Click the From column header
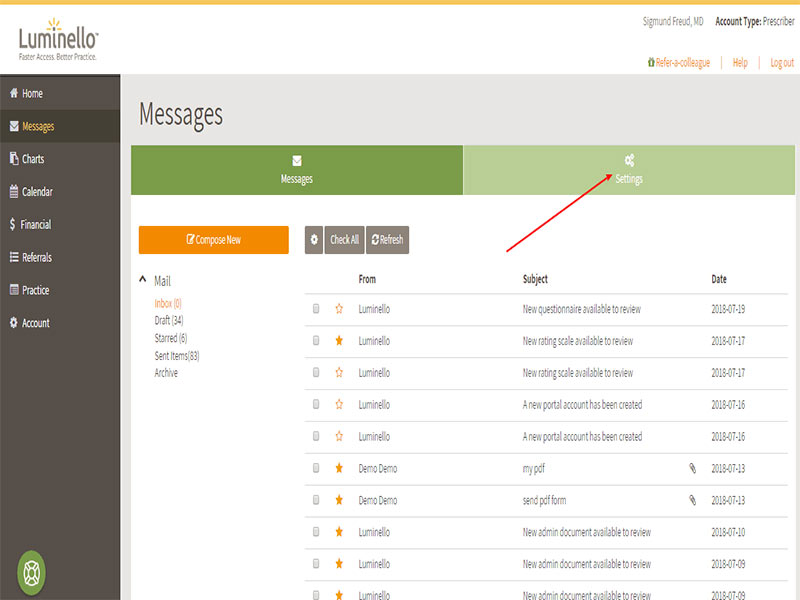Image resolution: width=800 pixels, height=600 pixels. click(367, 279)
